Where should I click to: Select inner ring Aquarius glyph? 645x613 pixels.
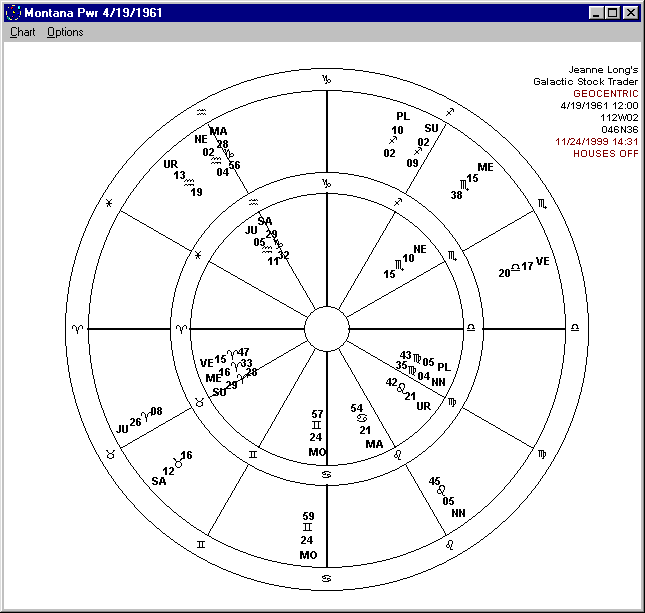click(253, 202)
